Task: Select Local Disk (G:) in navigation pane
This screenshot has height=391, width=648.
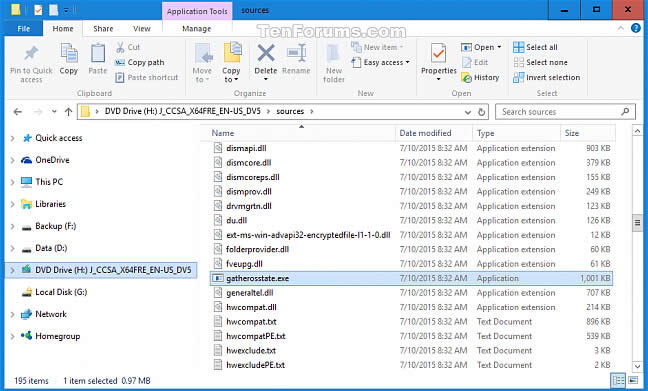Action: coord(61,292)
